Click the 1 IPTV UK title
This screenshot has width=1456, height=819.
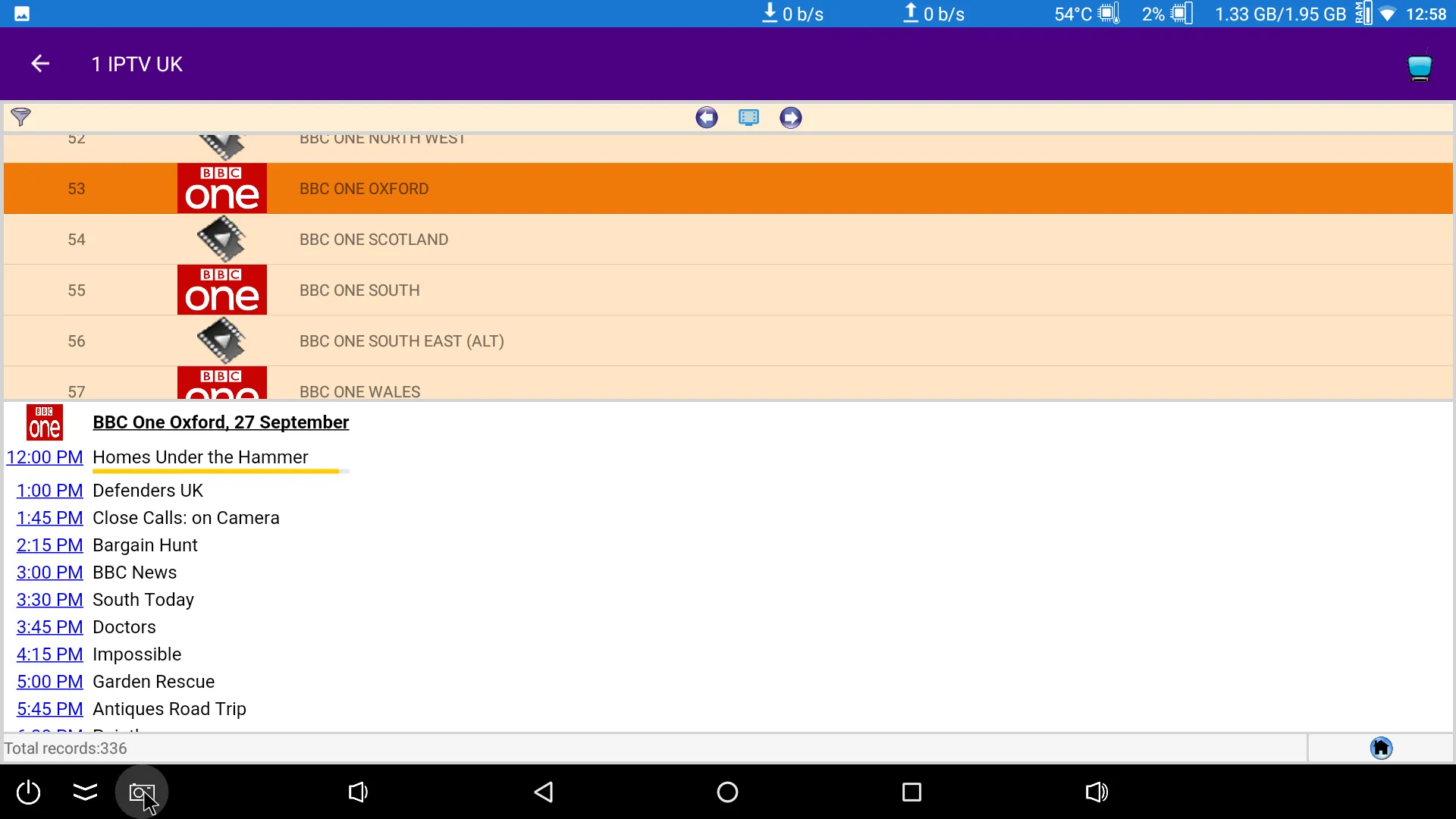pos(137,64)
